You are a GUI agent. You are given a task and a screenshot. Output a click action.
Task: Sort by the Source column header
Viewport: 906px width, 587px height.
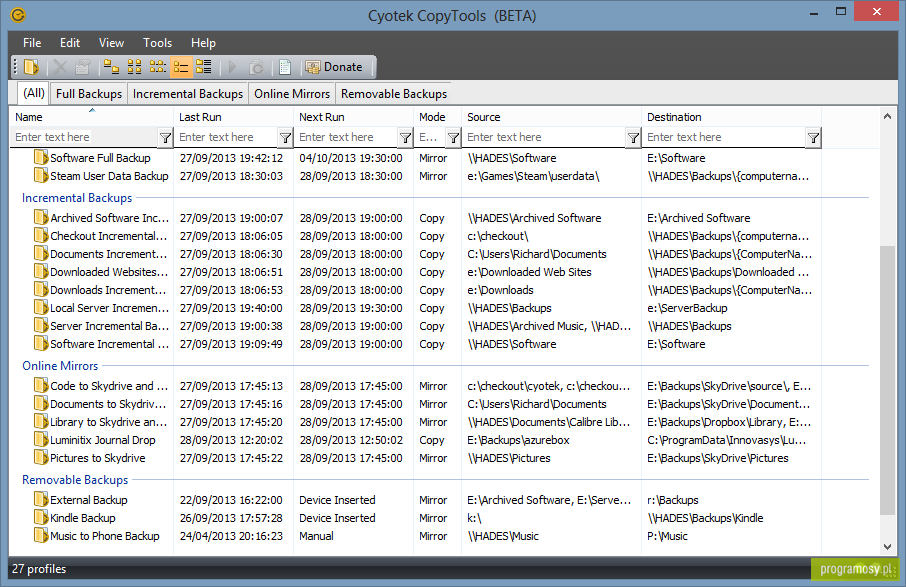(x=551, y=117)
